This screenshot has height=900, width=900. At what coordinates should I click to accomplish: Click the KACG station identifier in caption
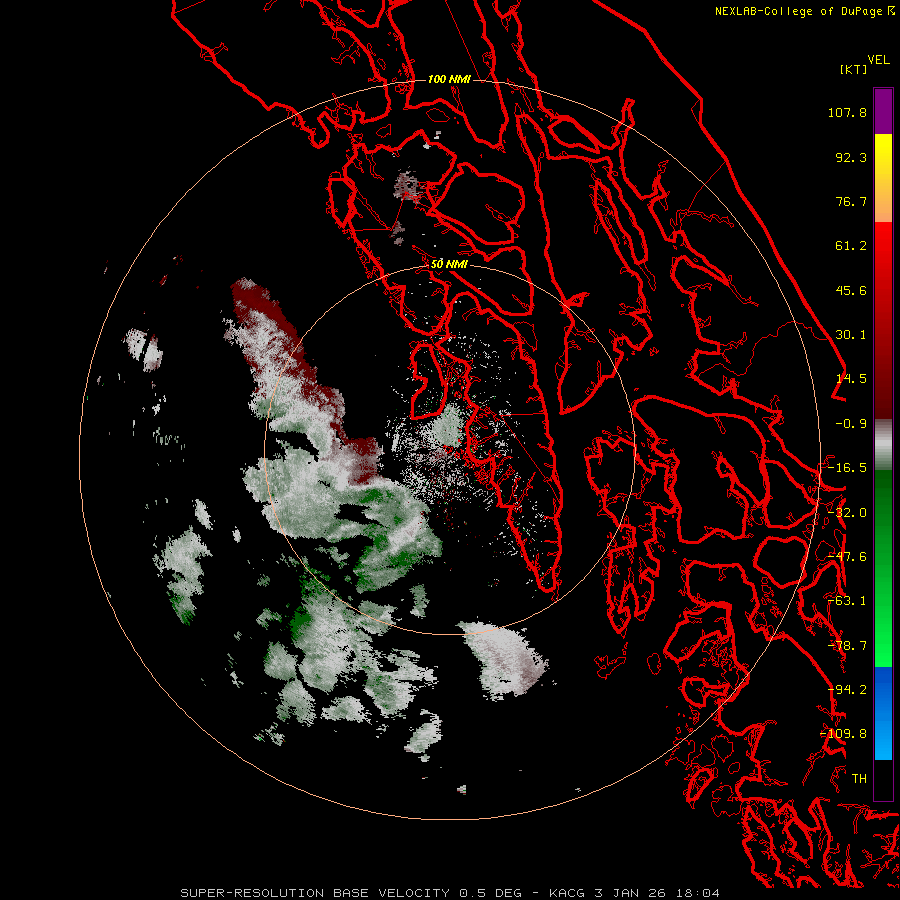tap(570, 893)
